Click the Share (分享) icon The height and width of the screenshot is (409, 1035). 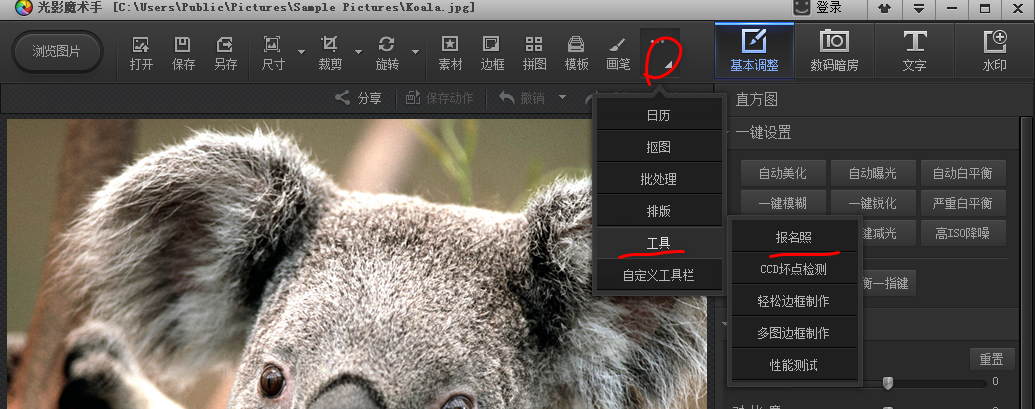[342, 98]
